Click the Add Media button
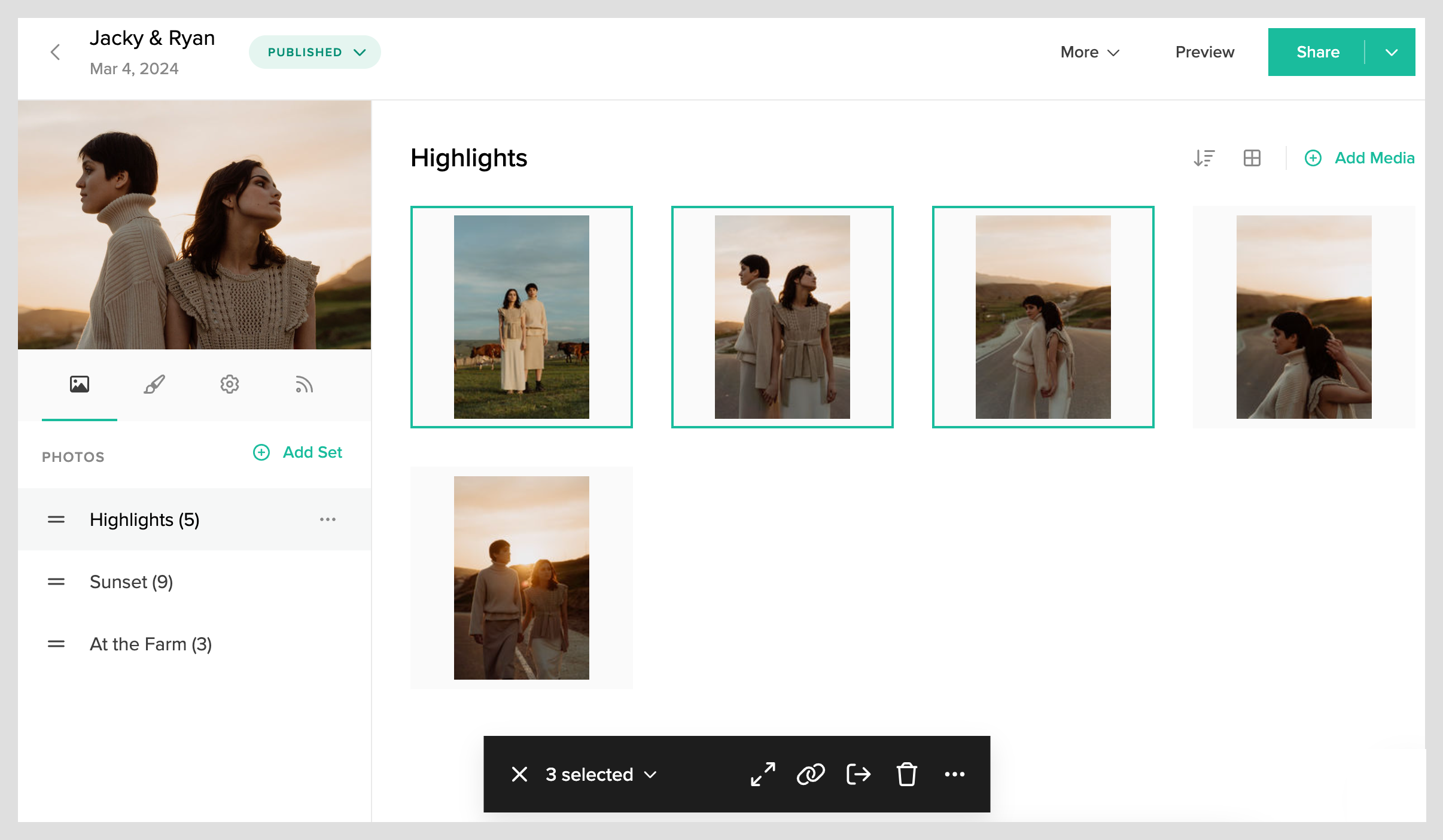 click(1360, 158)
